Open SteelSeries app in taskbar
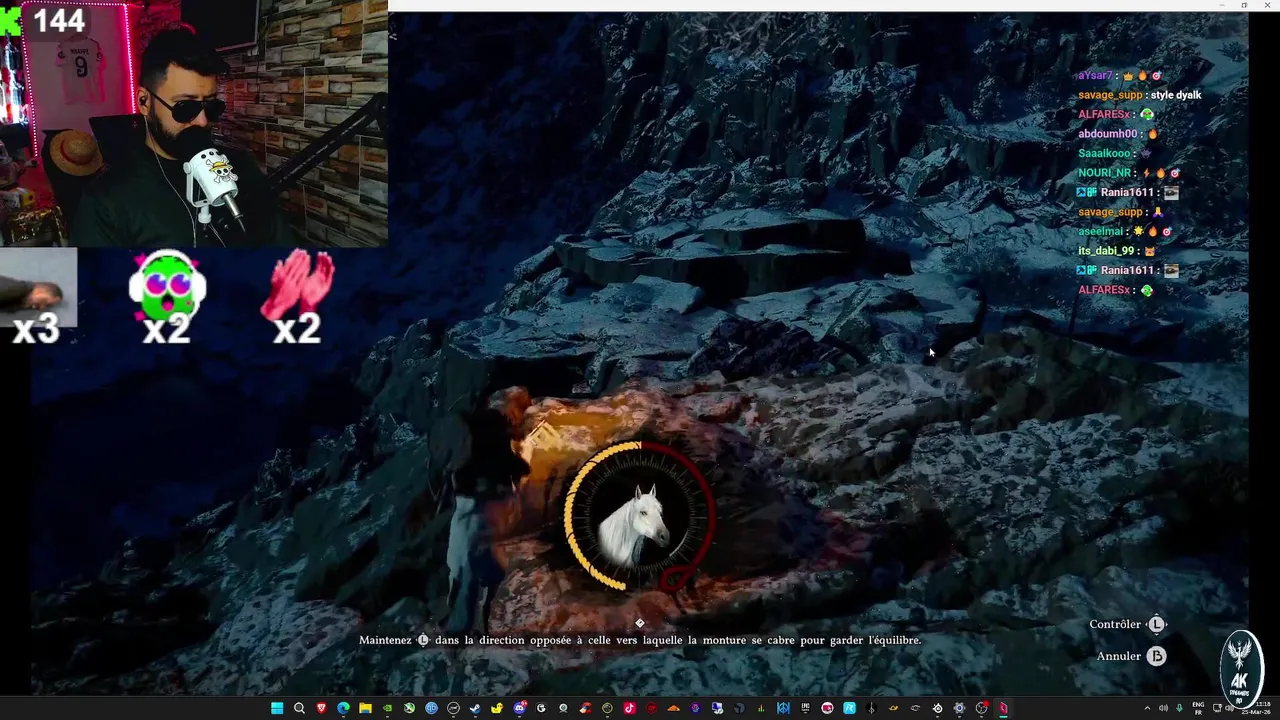The width and height of the screenshot is (1280, 720). coord(937,708)
